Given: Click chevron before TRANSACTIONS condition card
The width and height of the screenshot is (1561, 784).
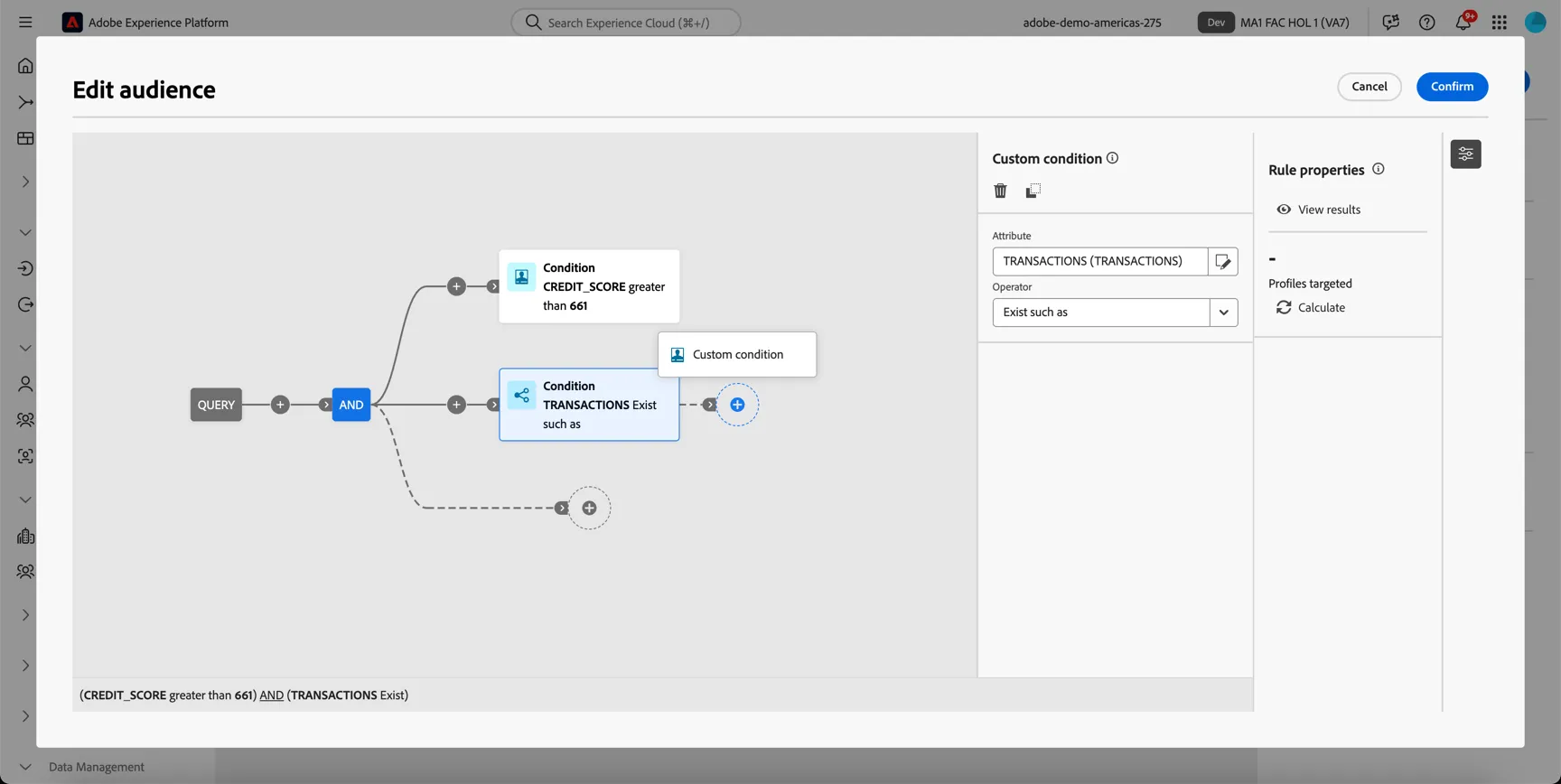Looking at the screenshot, I should [493, 405].
